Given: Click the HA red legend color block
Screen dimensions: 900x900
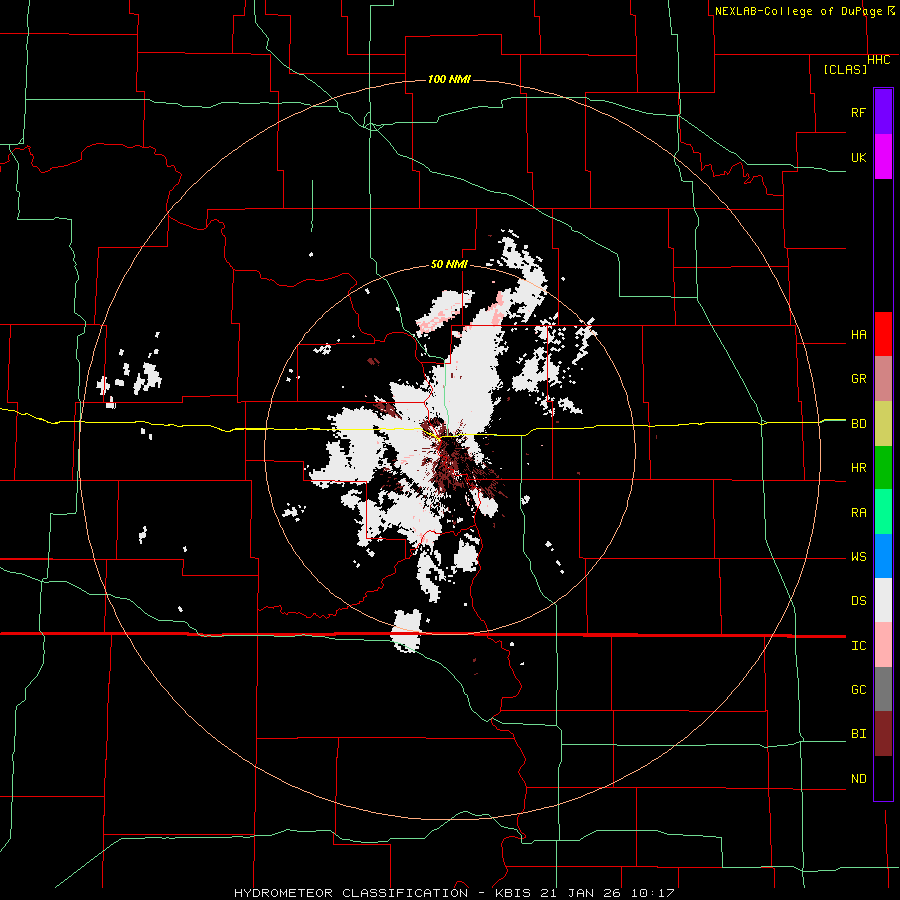Looking at the screenshot, I should [883, 334].
